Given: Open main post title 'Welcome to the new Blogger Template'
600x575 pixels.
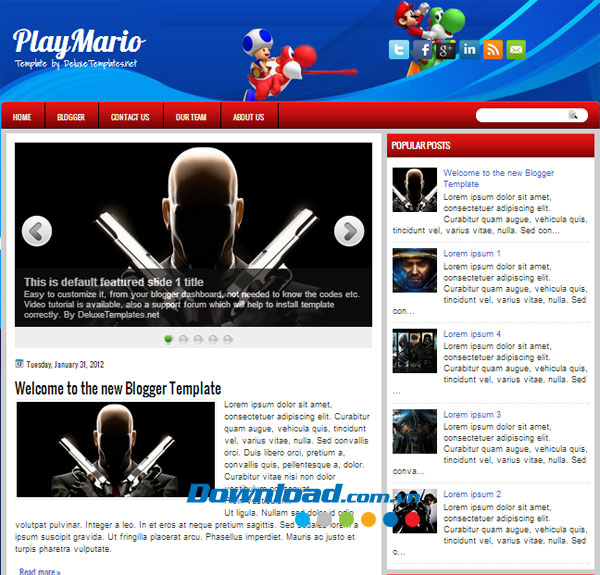Looking at the screenshot, I should [118, 389].
